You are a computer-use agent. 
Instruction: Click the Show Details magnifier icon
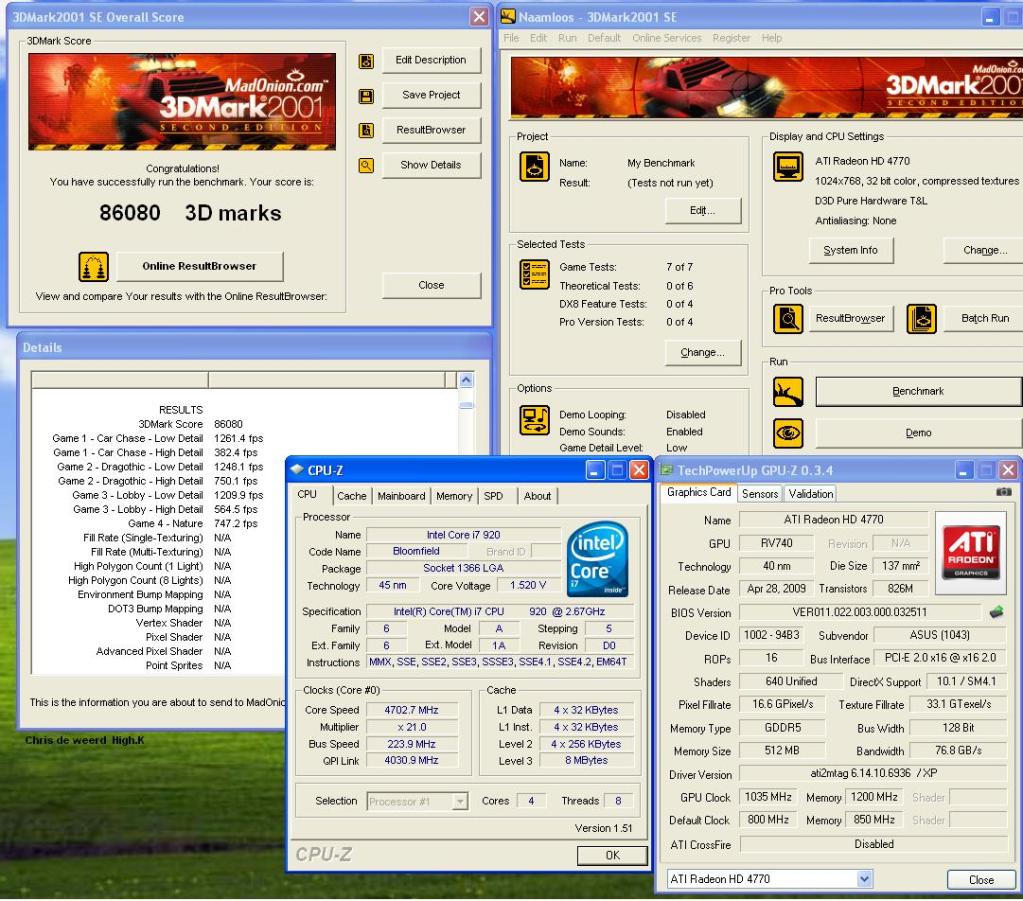(366, 166)
